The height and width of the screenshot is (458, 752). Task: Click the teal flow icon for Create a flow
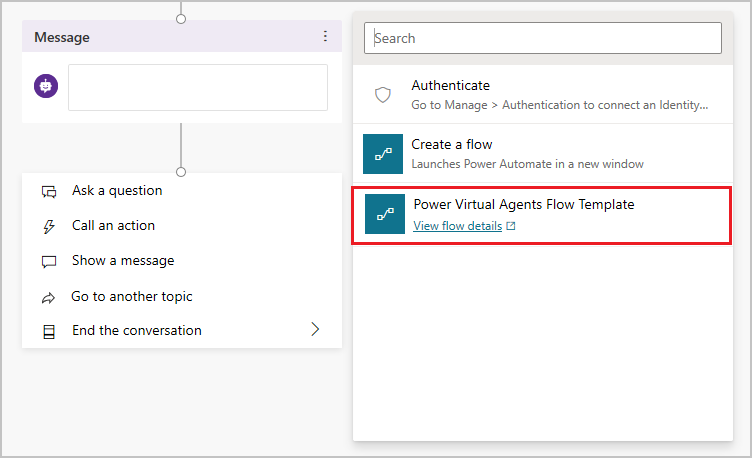383,154
